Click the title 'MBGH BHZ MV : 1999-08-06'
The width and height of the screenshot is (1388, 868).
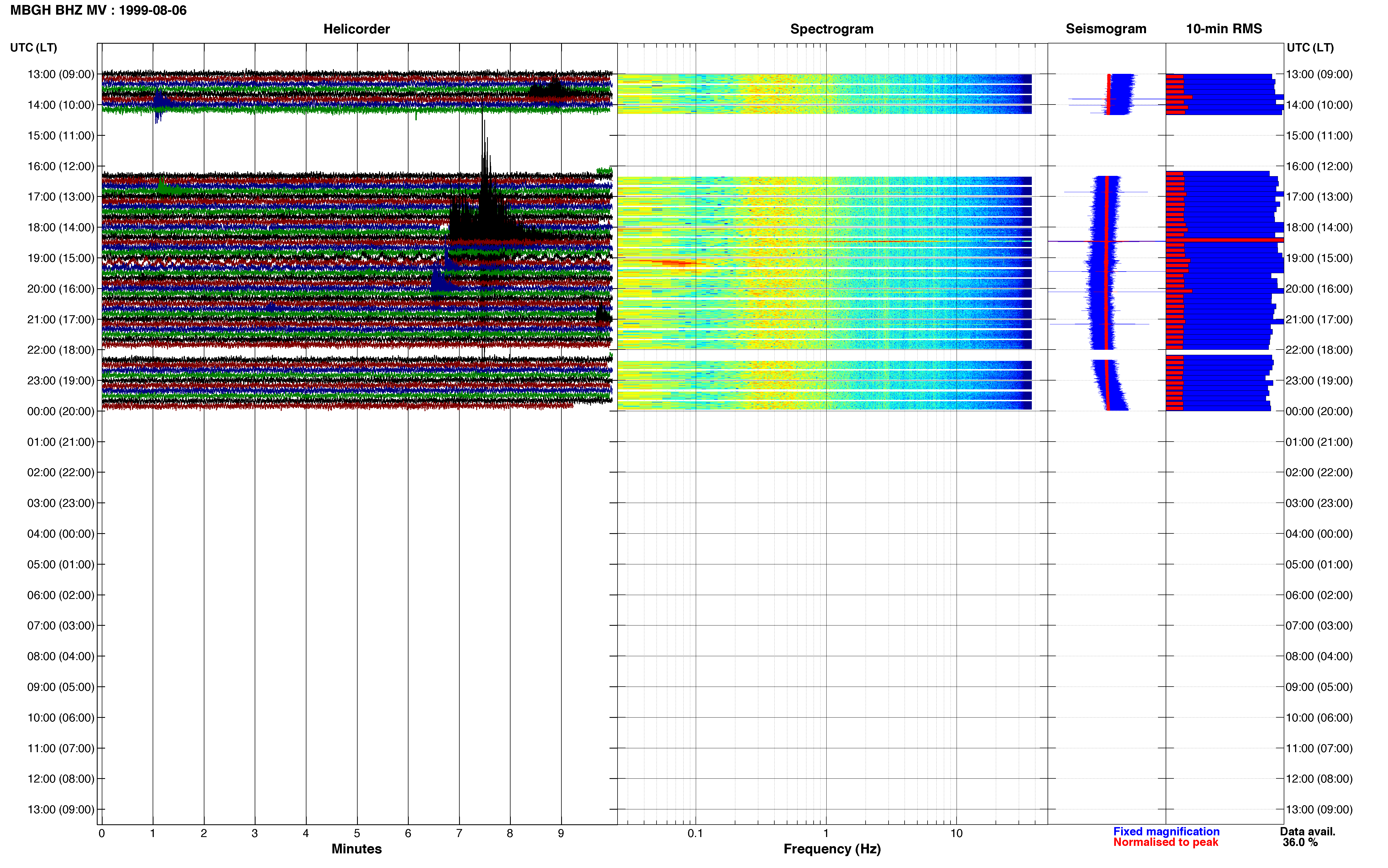(98, 10)
